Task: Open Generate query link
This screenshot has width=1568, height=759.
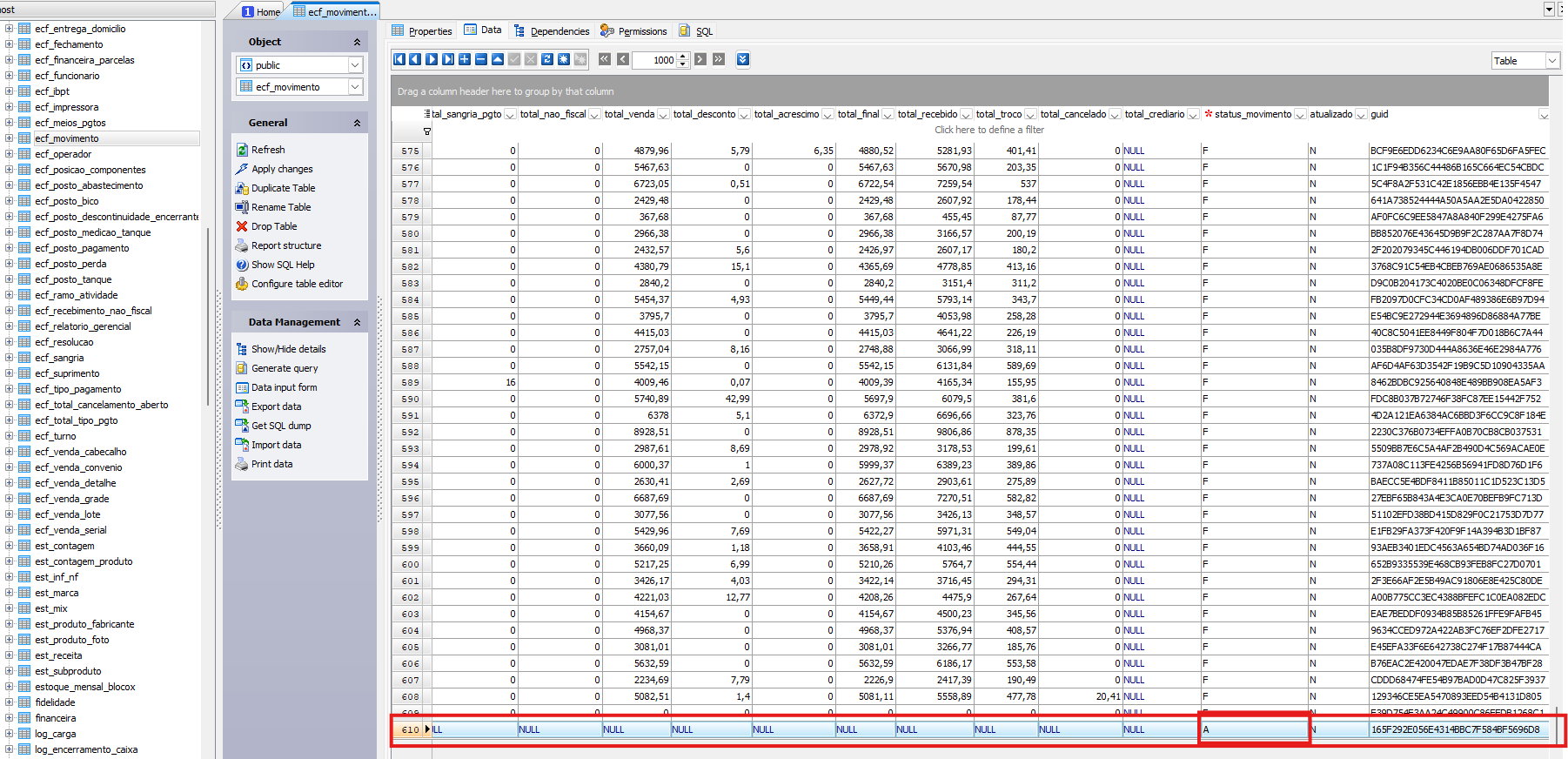Action: point(284,368)
